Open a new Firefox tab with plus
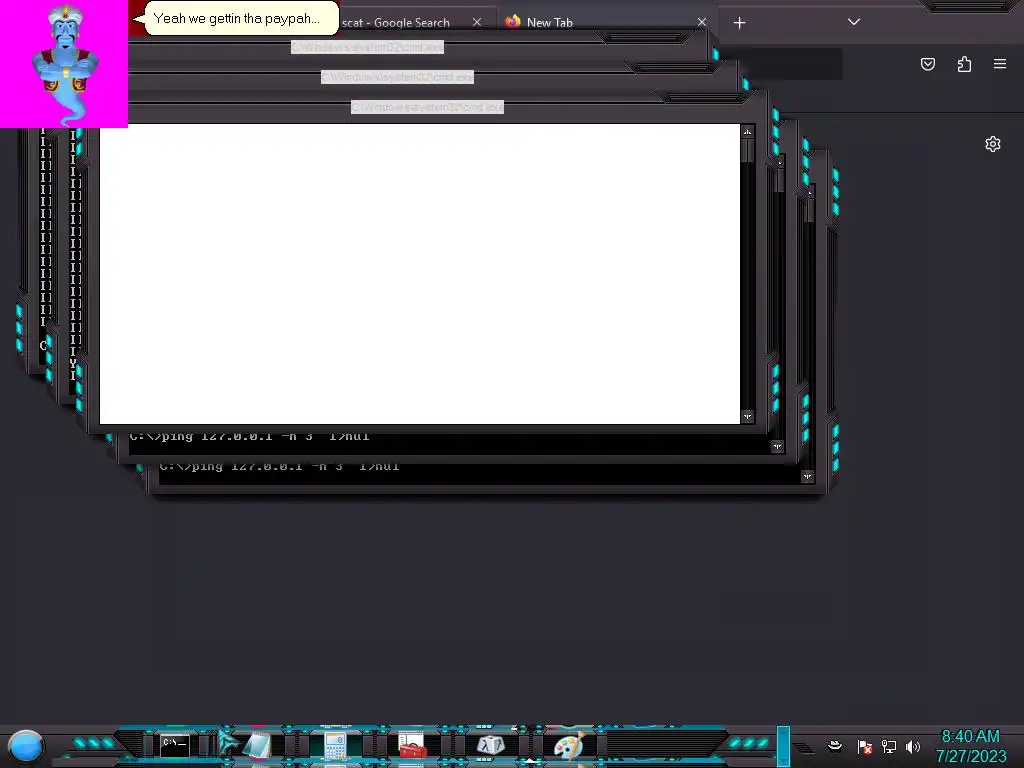This screenshot has width=1024, height=768. (x=739, y=23)
